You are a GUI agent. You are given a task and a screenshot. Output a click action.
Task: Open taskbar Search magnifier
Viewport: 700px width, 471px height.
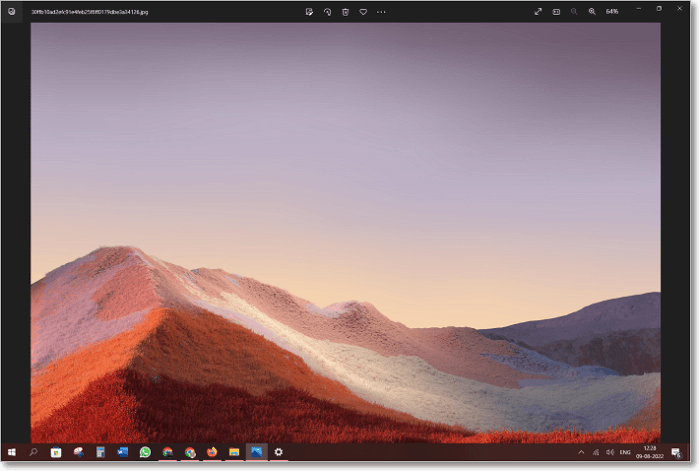tap(33, 452)
